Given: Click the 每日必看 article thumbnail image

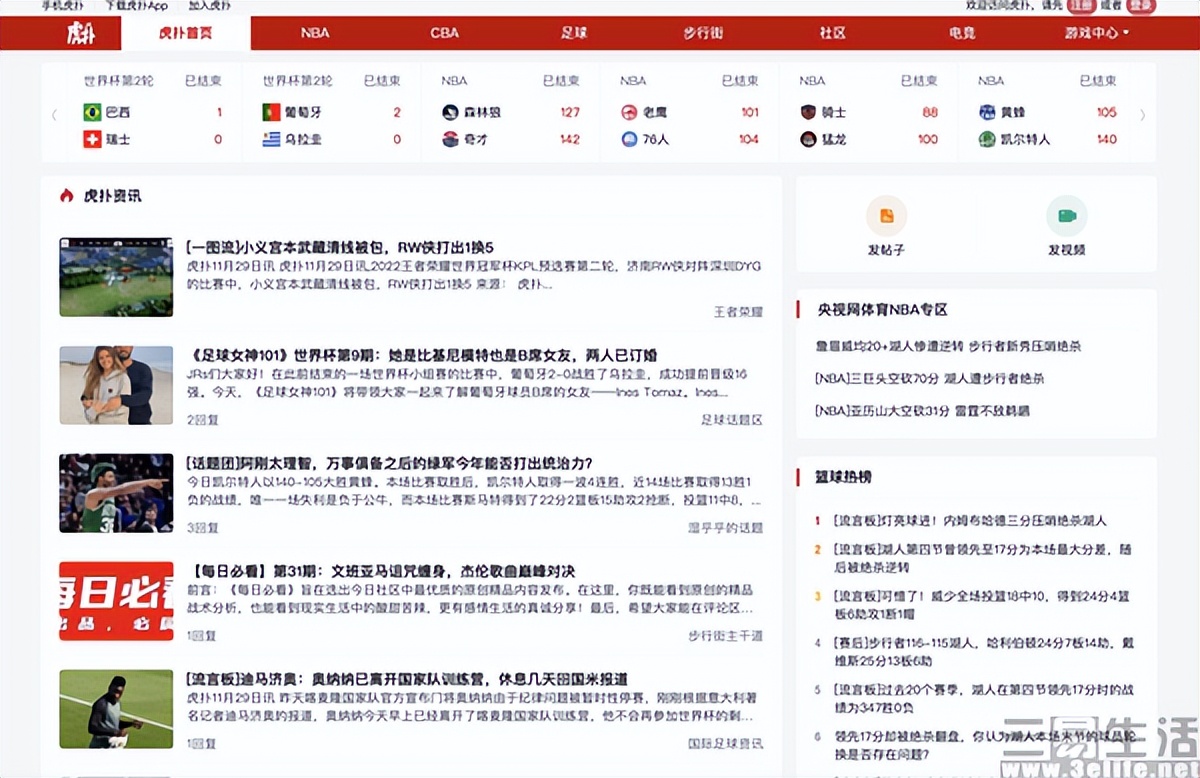Looking at the screenshot, I should pyautogui.click(x=116, y=600).
